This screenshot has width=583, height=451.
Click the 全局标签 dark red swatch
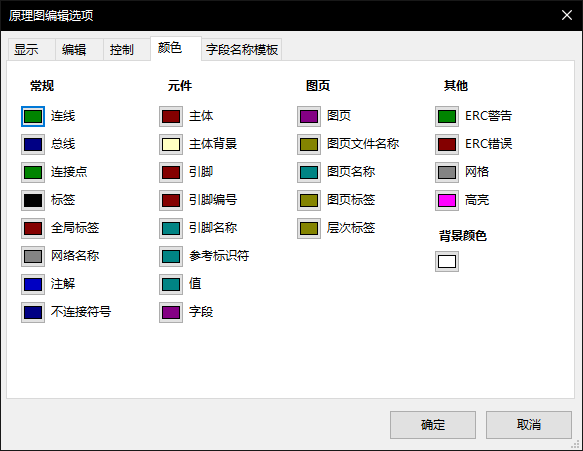pos(33,228)
